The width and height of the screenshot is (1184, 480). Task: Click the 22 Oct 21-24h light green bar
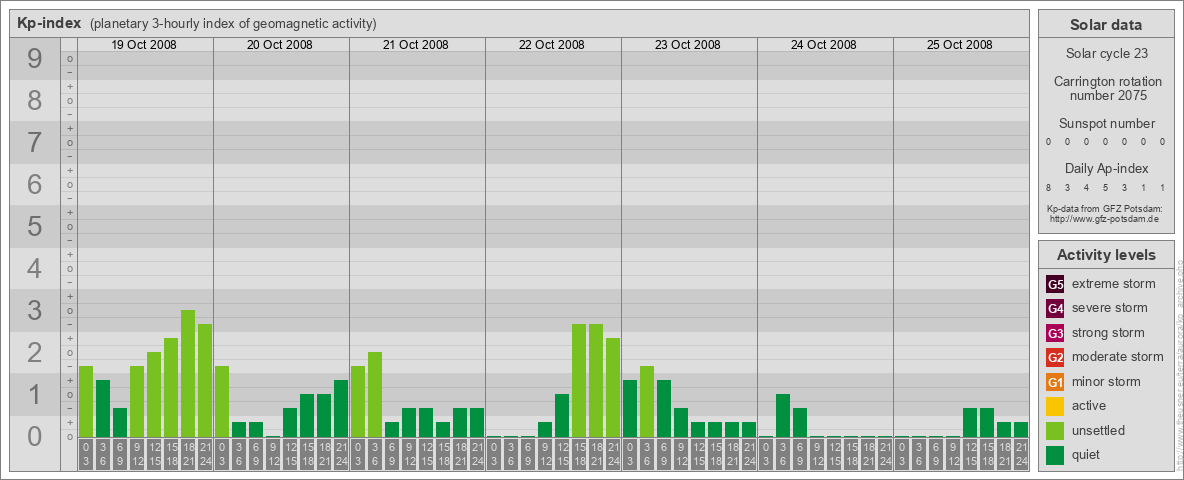point(612,387)
